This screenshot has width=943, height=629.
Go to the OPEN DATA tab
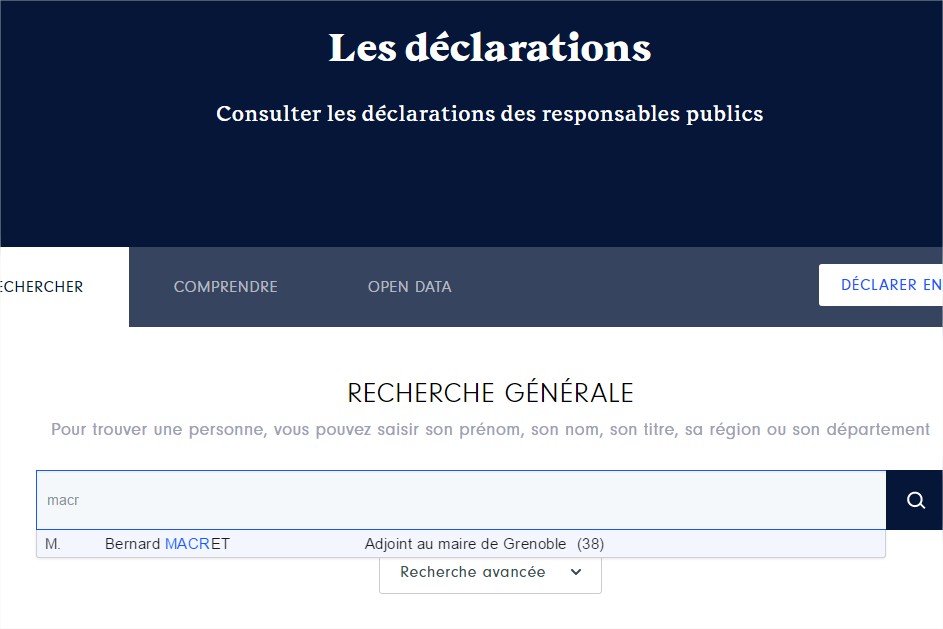click(410, 287)
